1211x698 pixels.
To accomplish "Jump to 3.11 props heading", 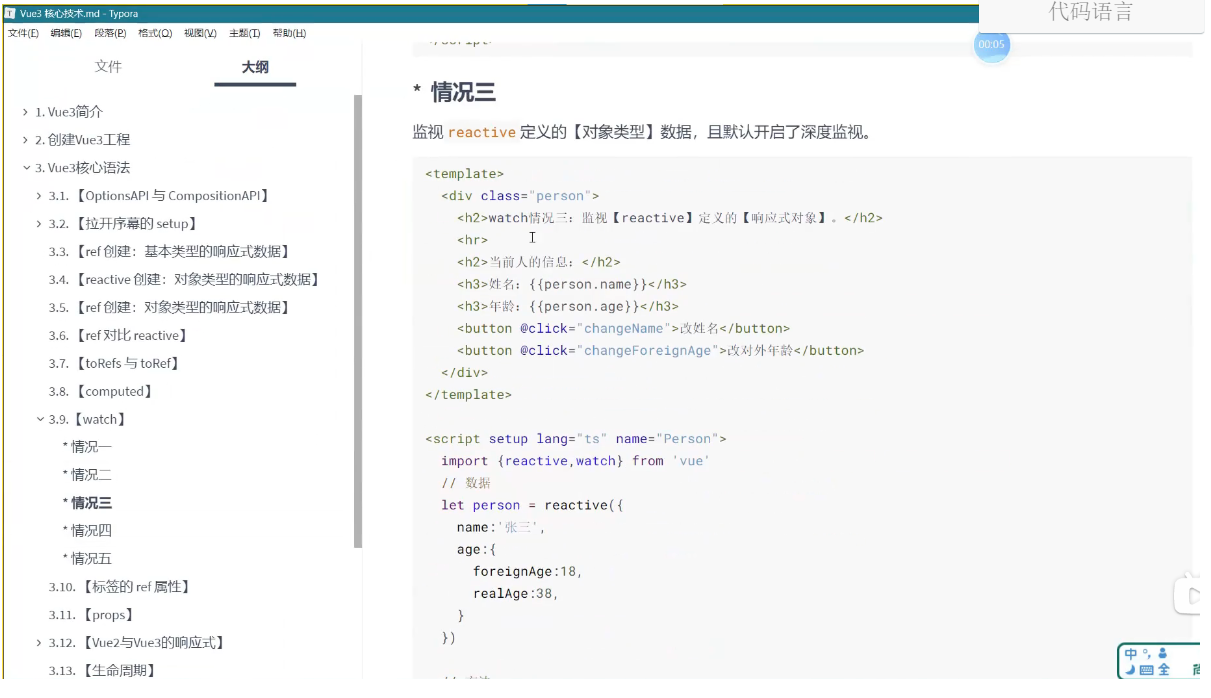I will (x=92, y=615).
